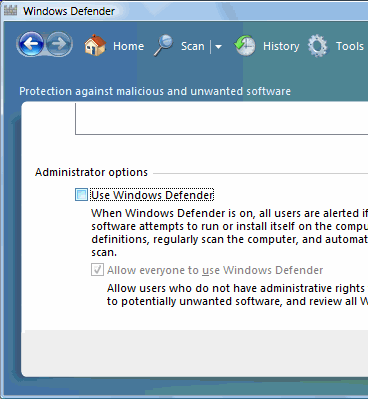
Task: Click the Scan magnifying glass icon
Action: click(164, 45)
